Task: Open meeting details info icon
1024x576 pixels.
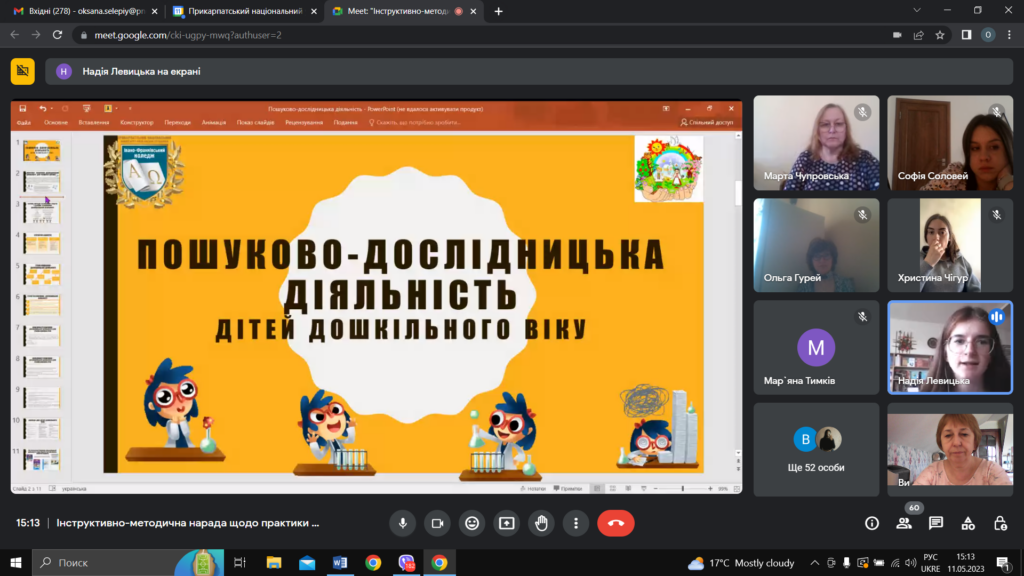Action: [872, 523]
